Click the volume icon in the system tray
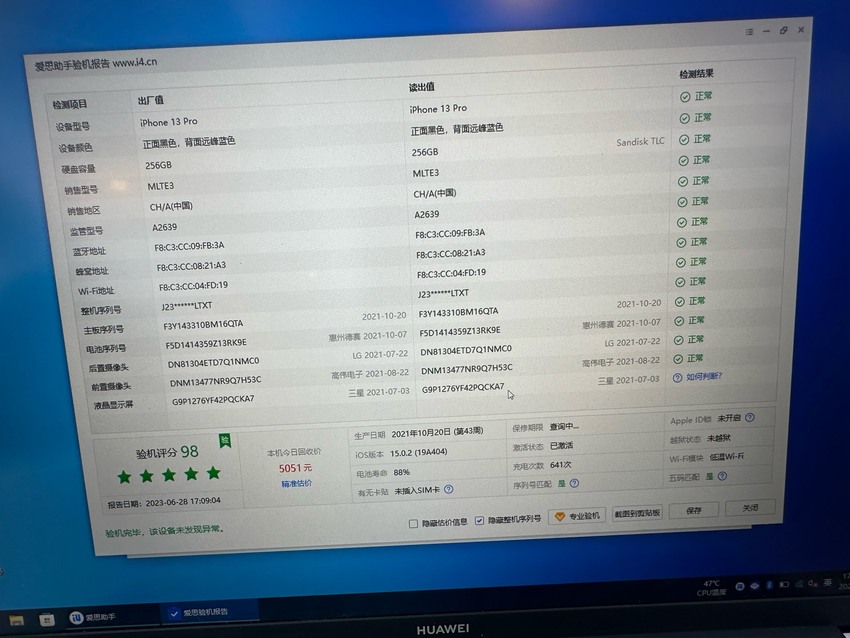The image size is (850, 638). (812, 583)
